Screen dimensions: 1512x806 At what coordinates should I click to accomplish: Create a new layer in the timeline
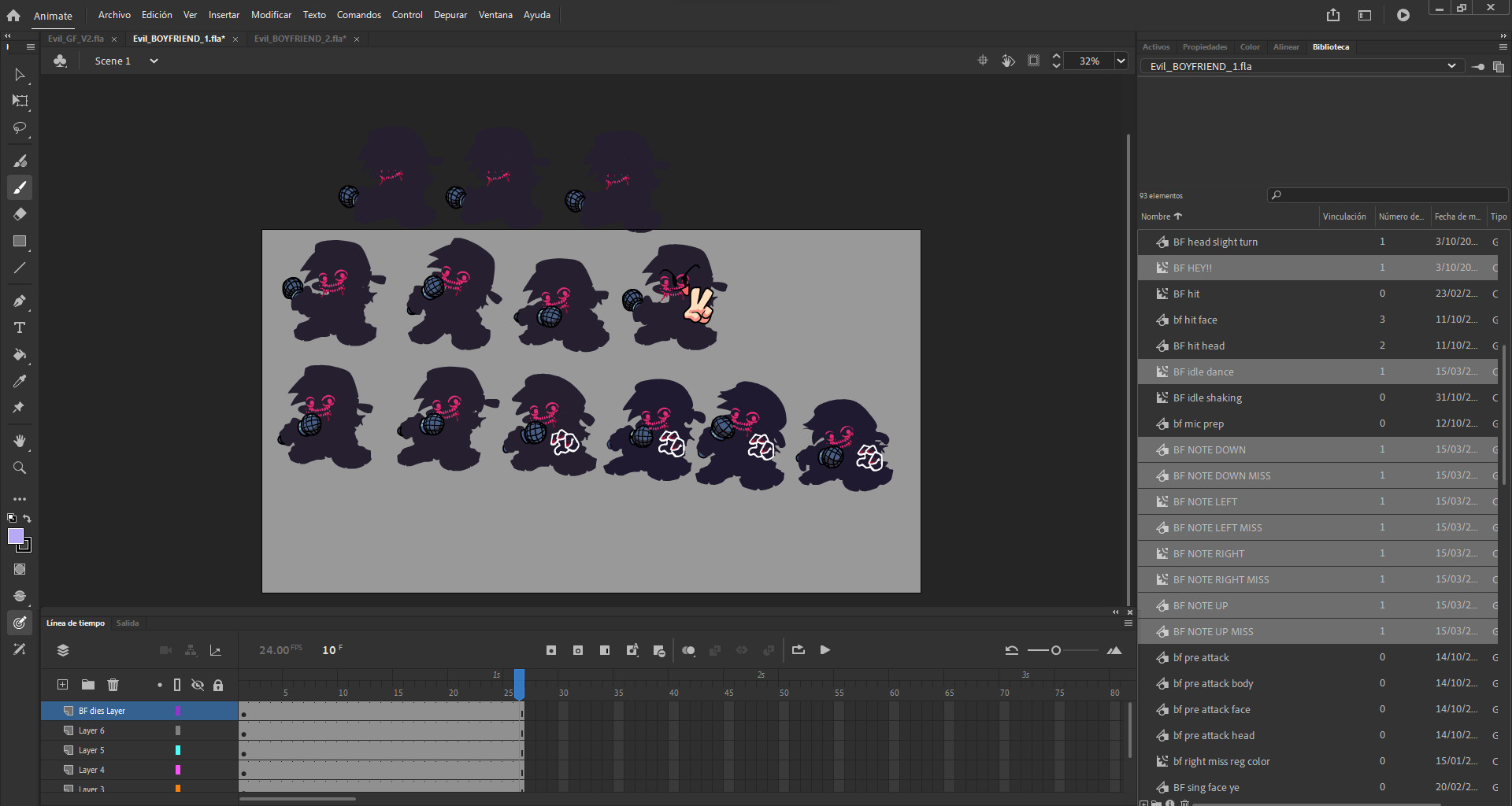(62, 685)
